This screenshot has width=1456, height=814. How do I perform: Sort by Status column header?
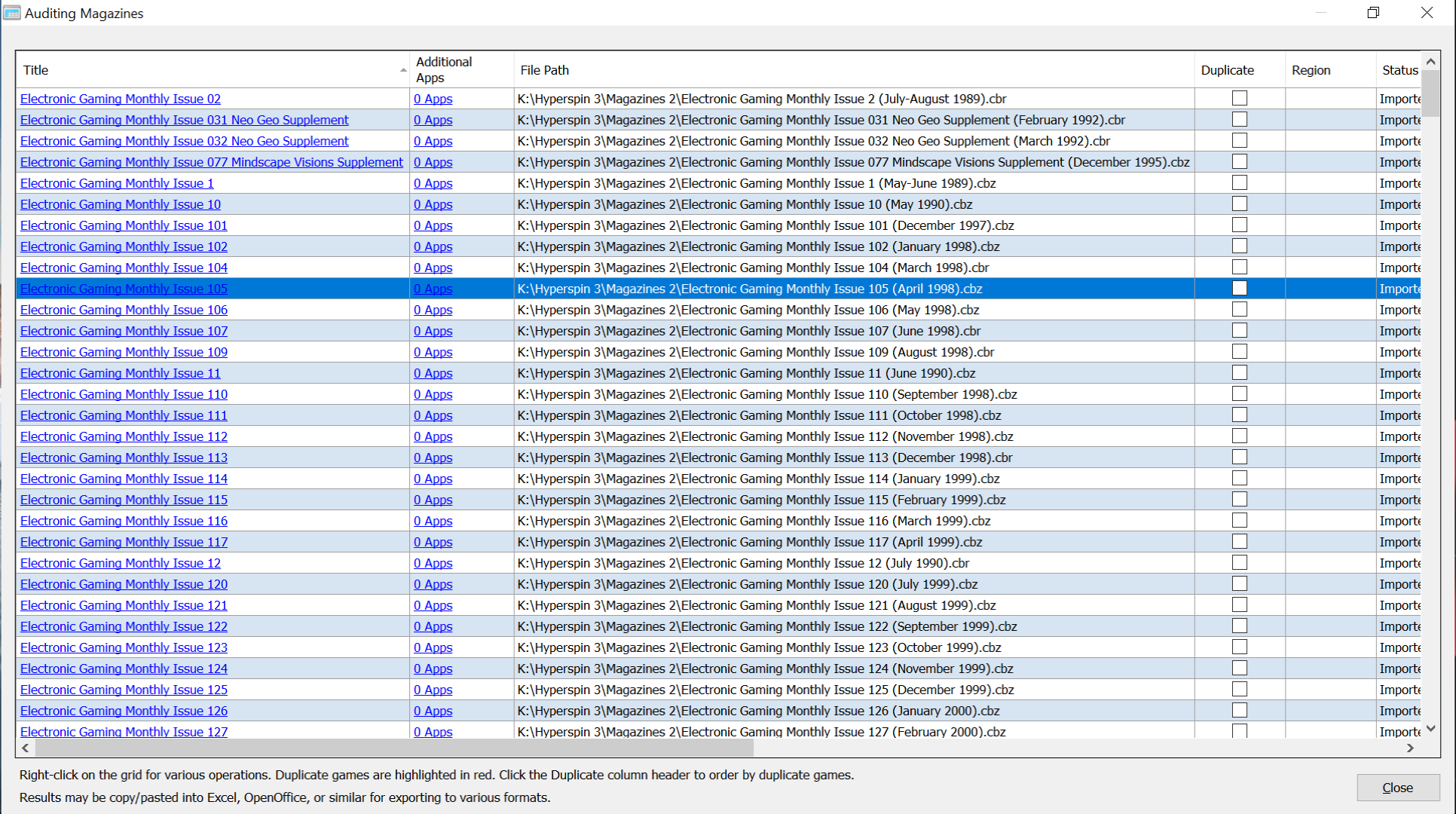pos(1399,70)
